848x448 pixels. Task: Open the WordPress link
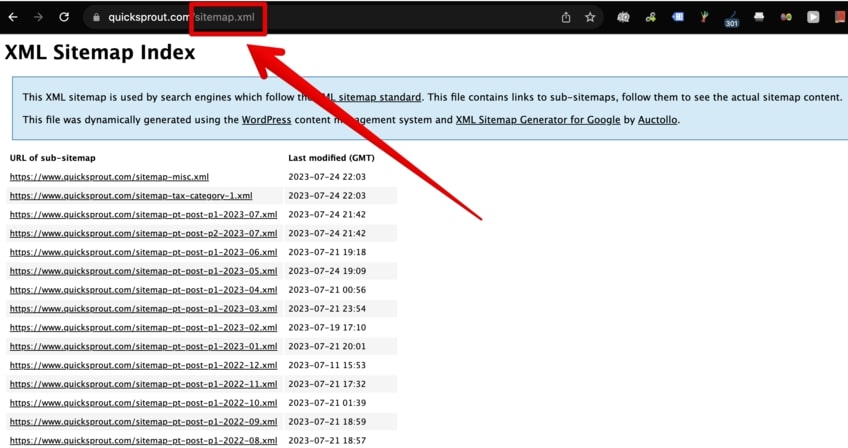point(266,120)
